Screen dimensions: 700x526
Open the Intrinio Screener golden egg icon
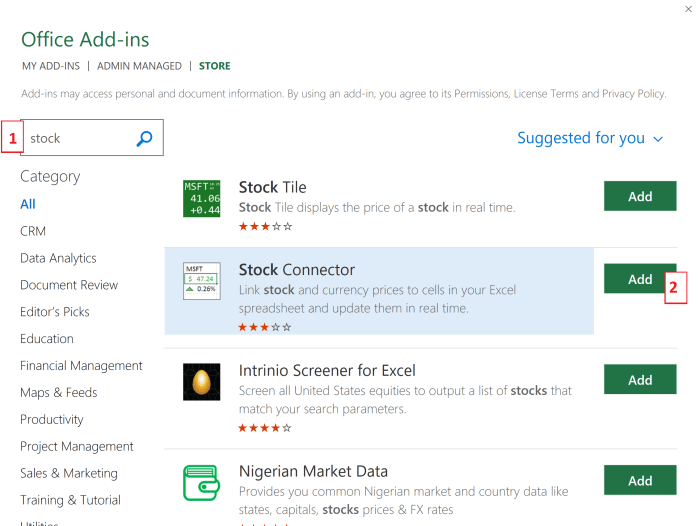pyautogui.click(x=201, y=382)
